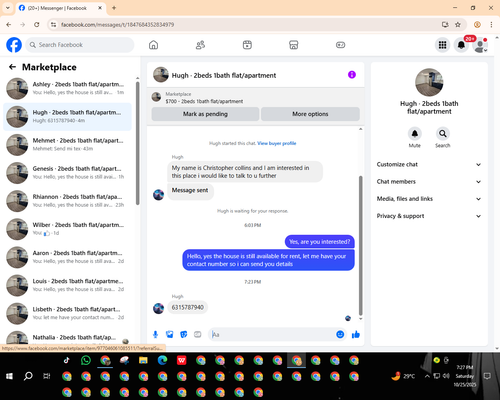500x400 pixels.
Task: Expand Privacy & support section
Action: point(429,216)
